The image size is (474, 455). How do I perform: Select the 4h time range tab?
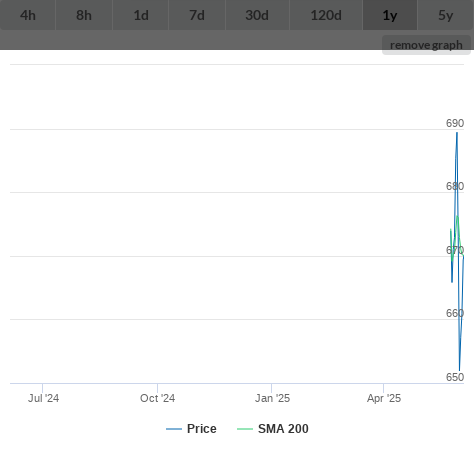pos(28,15)
